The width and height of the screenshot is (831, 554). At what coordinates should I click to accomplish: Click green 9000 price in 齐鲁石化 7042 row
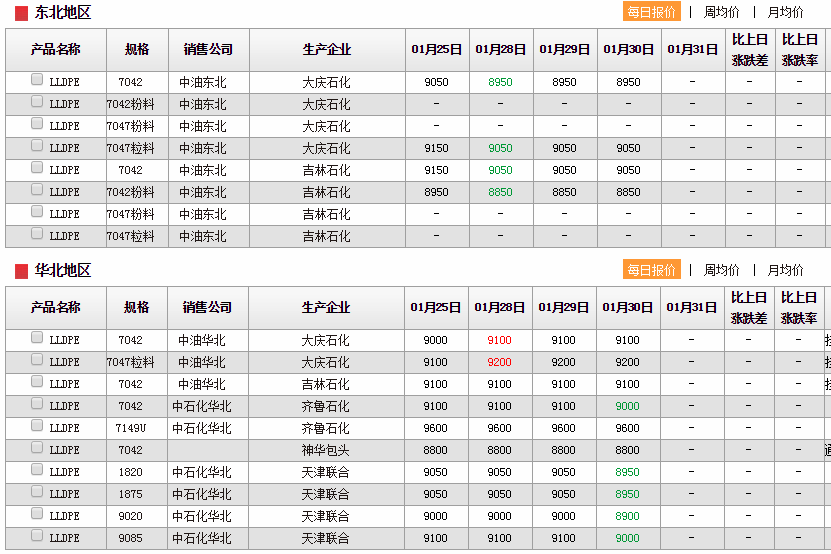[x=627, y=407]
